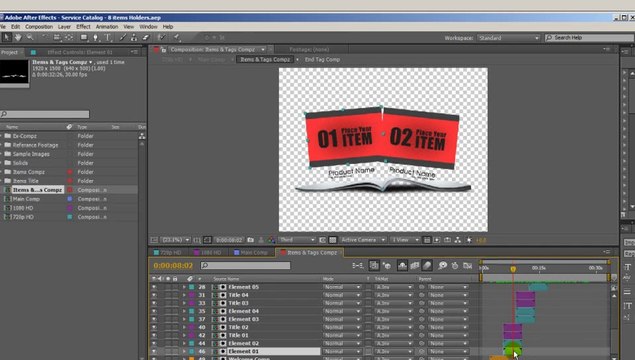The height and width of the screenshot is (360, 635).
Task: Switch to the 720p HD timeline tab
Action: (167, 252)
